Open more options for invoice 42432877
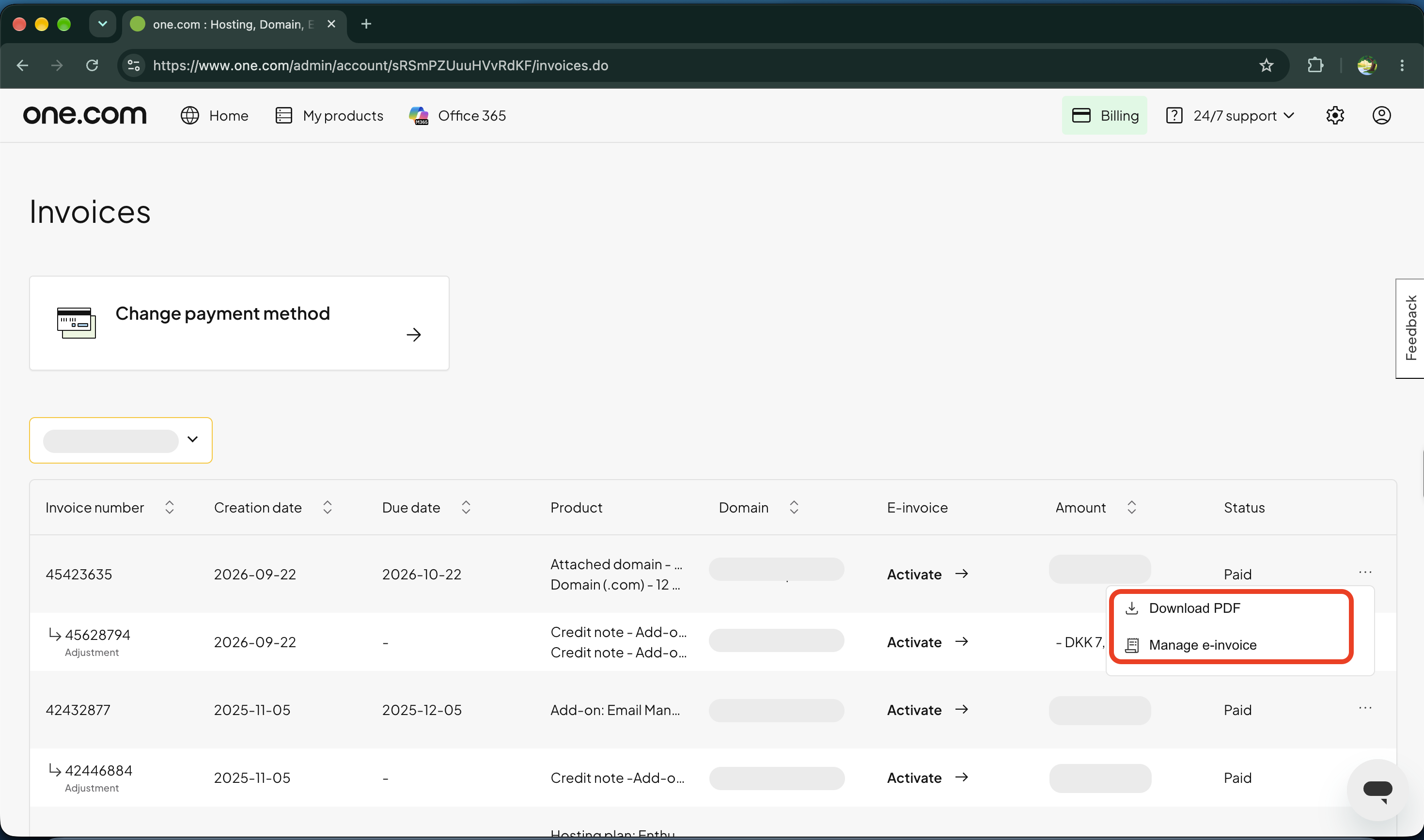1424x840 pixels. pos(1364,708)
